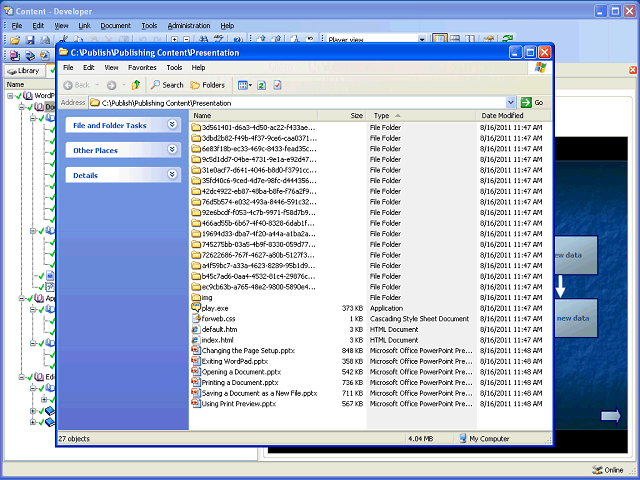Click the third icon in Developer second toolbar row
Screen dimensions: 640x480
[x=44, y=55]
